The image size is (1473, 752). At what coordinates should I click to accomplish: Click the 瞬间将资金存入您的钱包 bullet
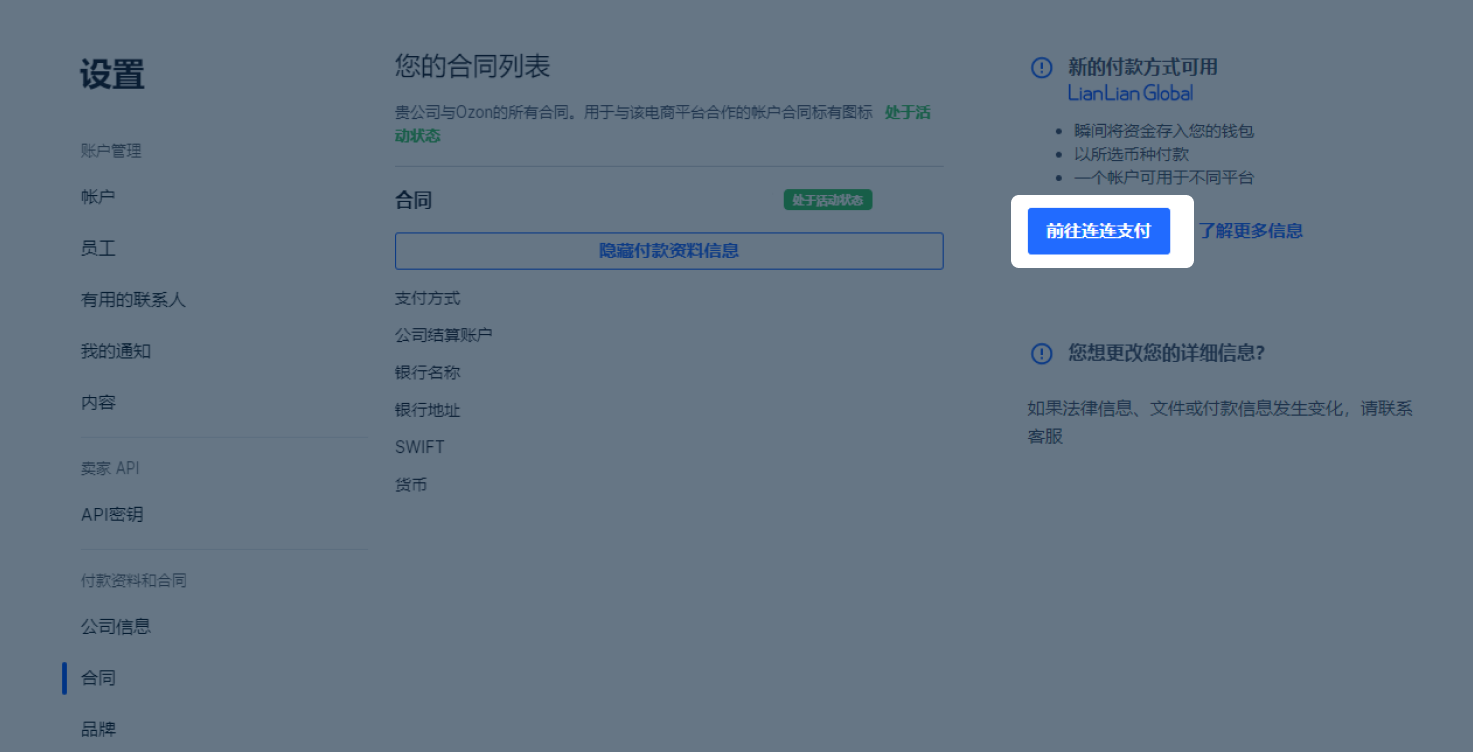click(1164, 131)
